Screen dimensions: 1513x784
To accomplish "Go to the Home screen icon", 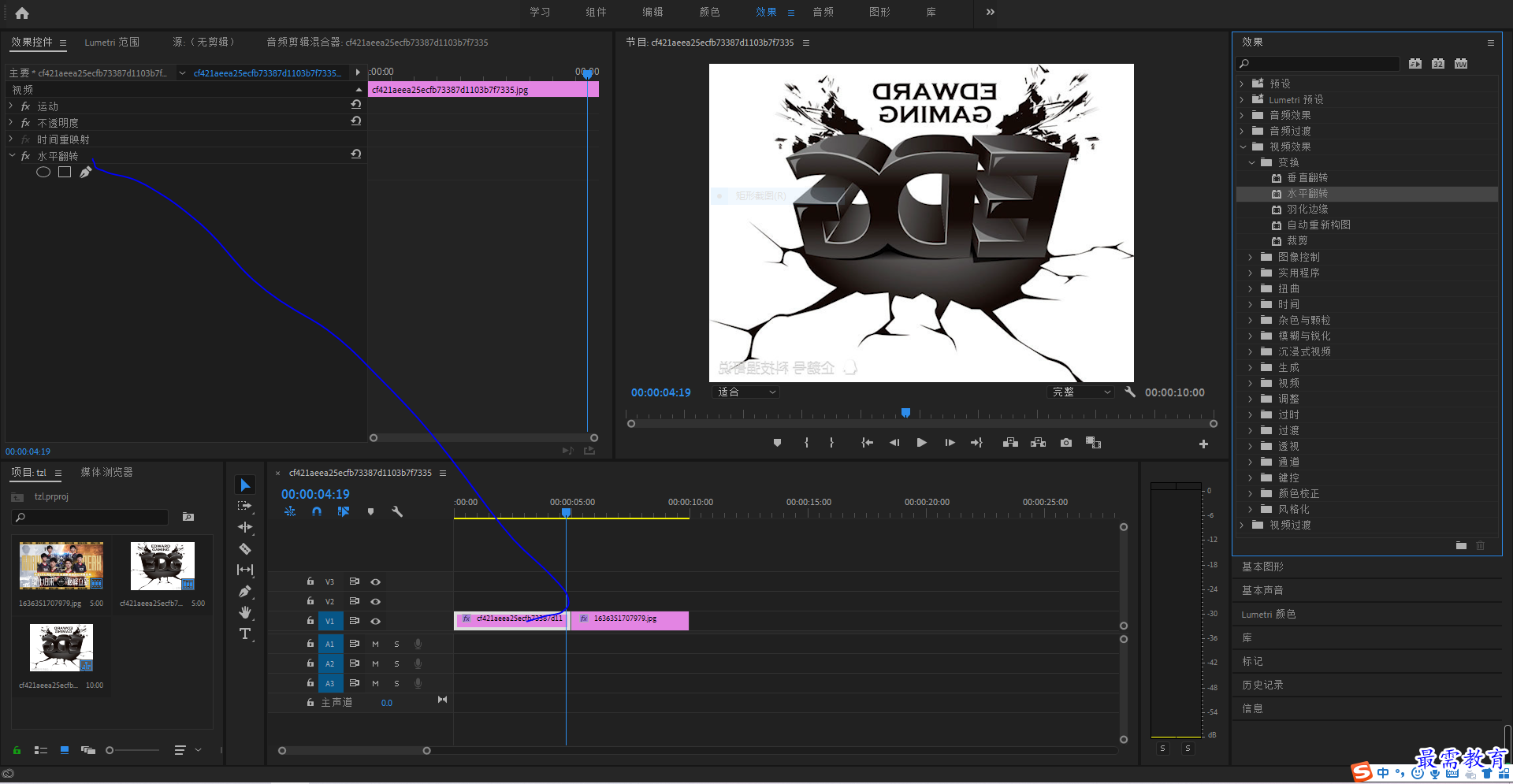I will click(x=22, y=13).
